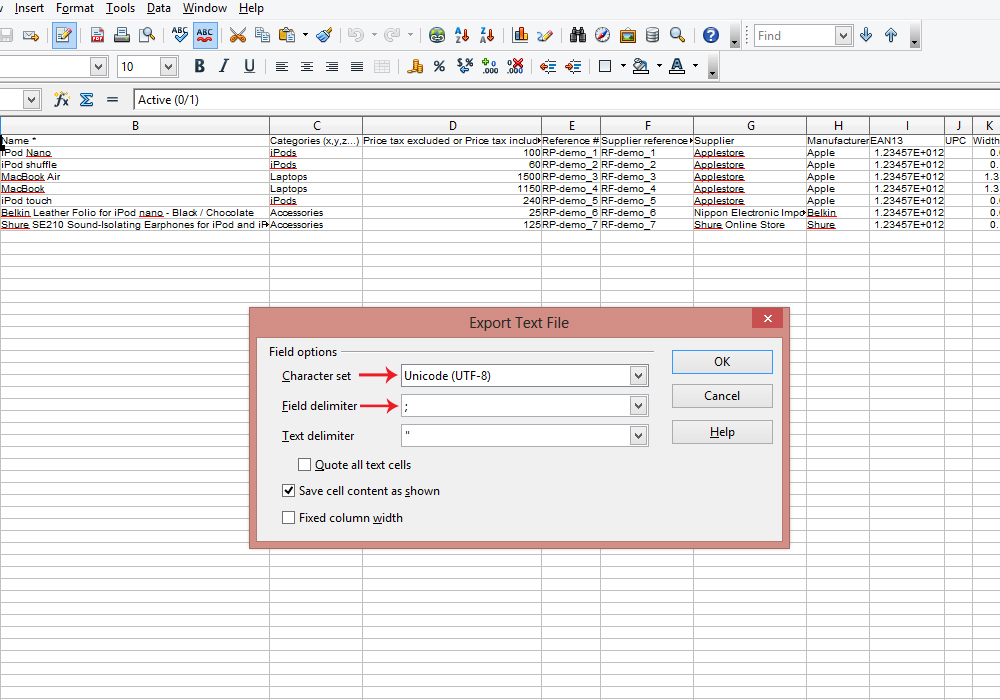Open the Help menu
The image size is (1000, 700).
pyautogui.click(x=251, y=8)
